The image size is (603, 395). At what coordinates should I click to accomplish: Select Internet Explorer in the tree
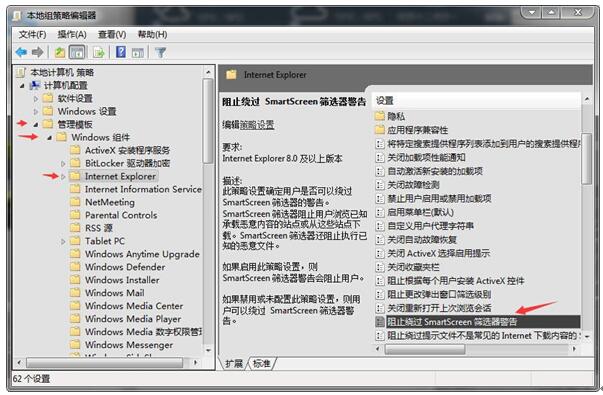[x=120, y=176]
